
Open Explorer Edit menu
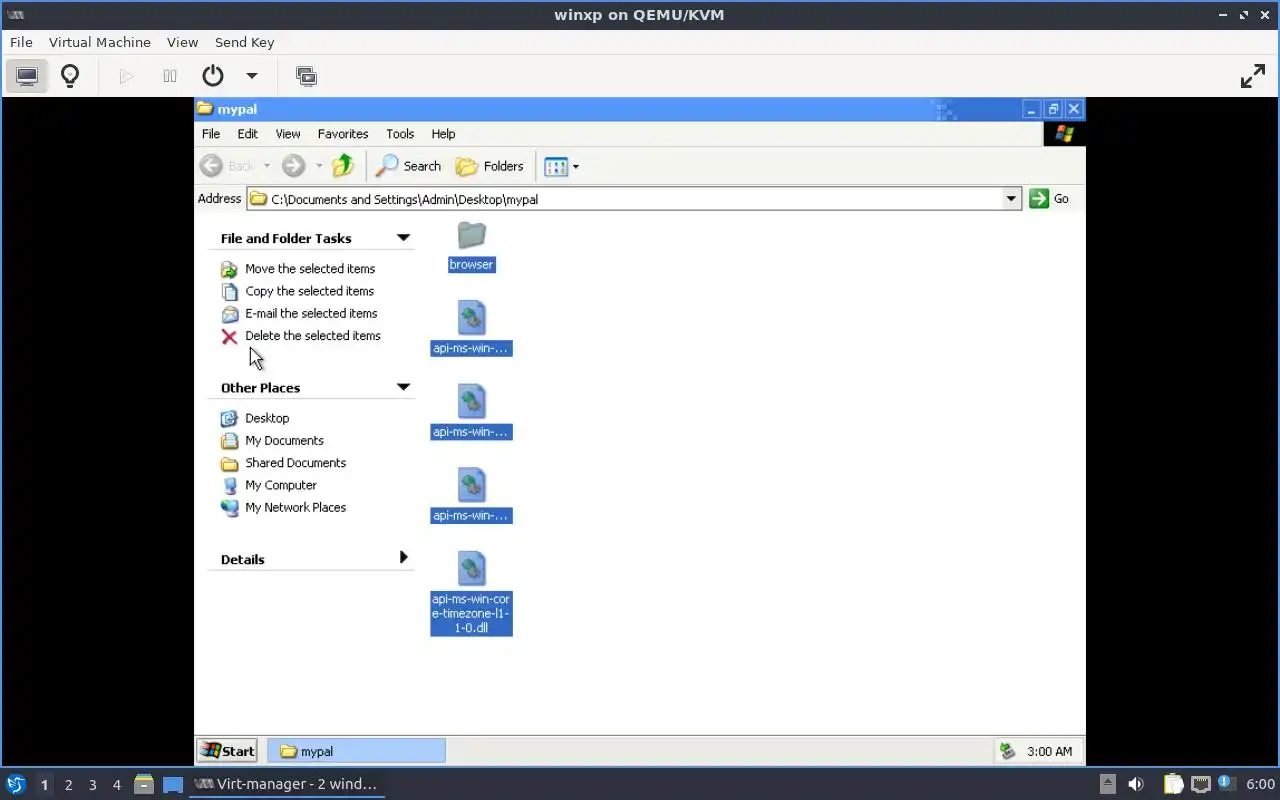[x=247, y=134]
